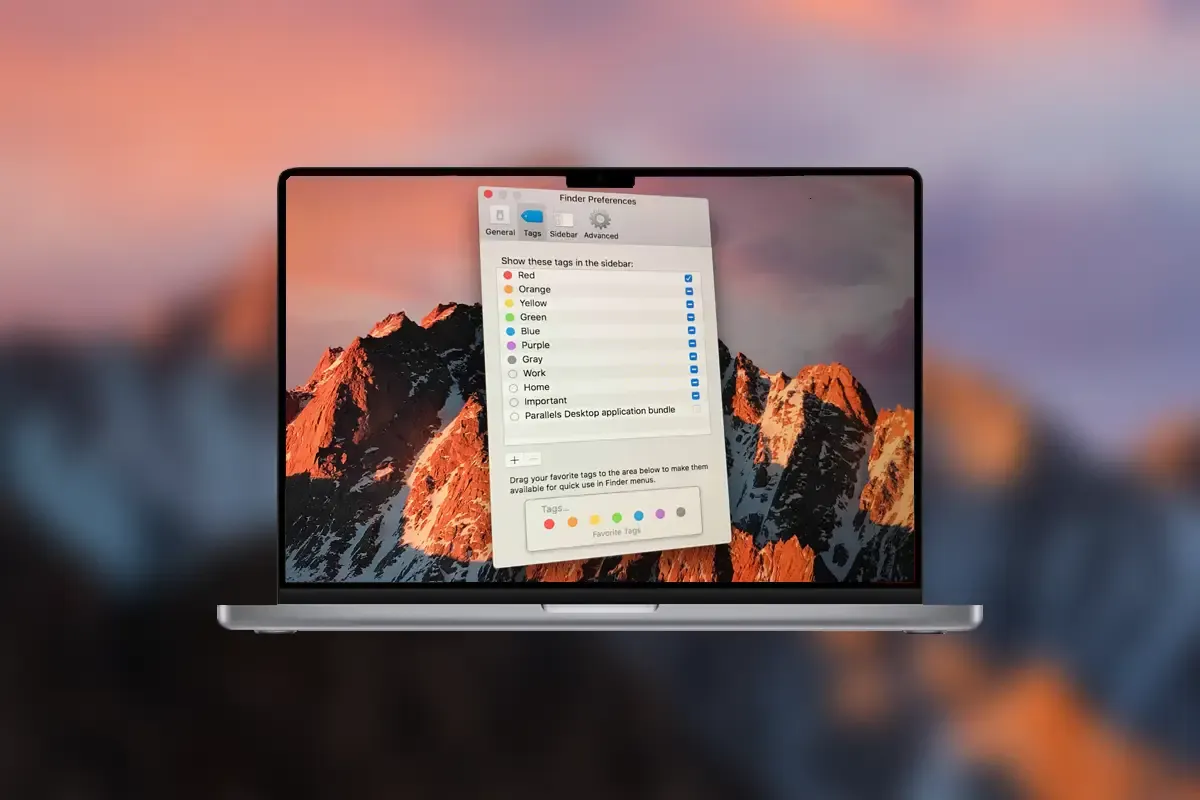1200x800 pixels.
Task: Toggle the Home tag sidebar checkbox
Action: coord(694,382)
